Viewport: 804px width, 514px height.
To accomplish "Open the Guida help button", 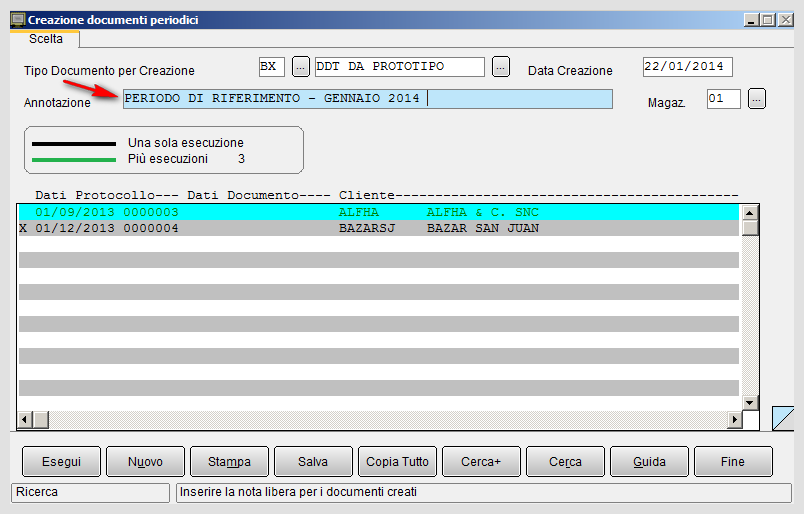I will 649,462.
